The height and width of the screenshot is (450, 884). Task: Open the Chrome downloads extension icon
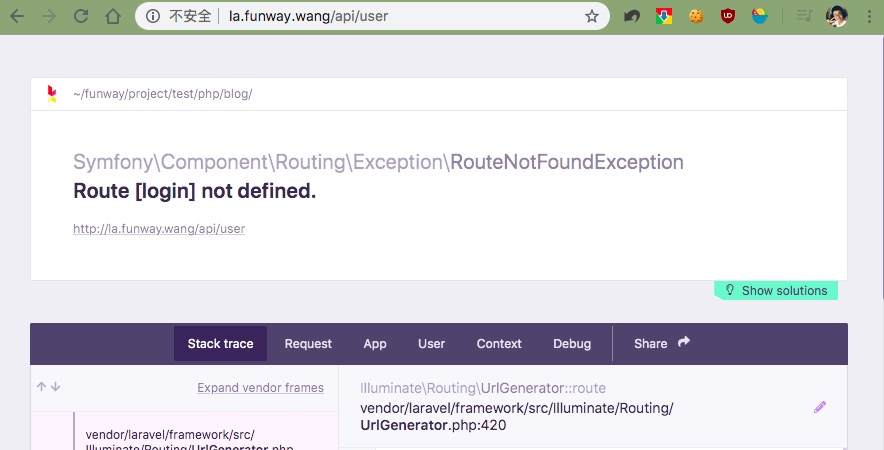pyautogui.click(x=662, y=16)
